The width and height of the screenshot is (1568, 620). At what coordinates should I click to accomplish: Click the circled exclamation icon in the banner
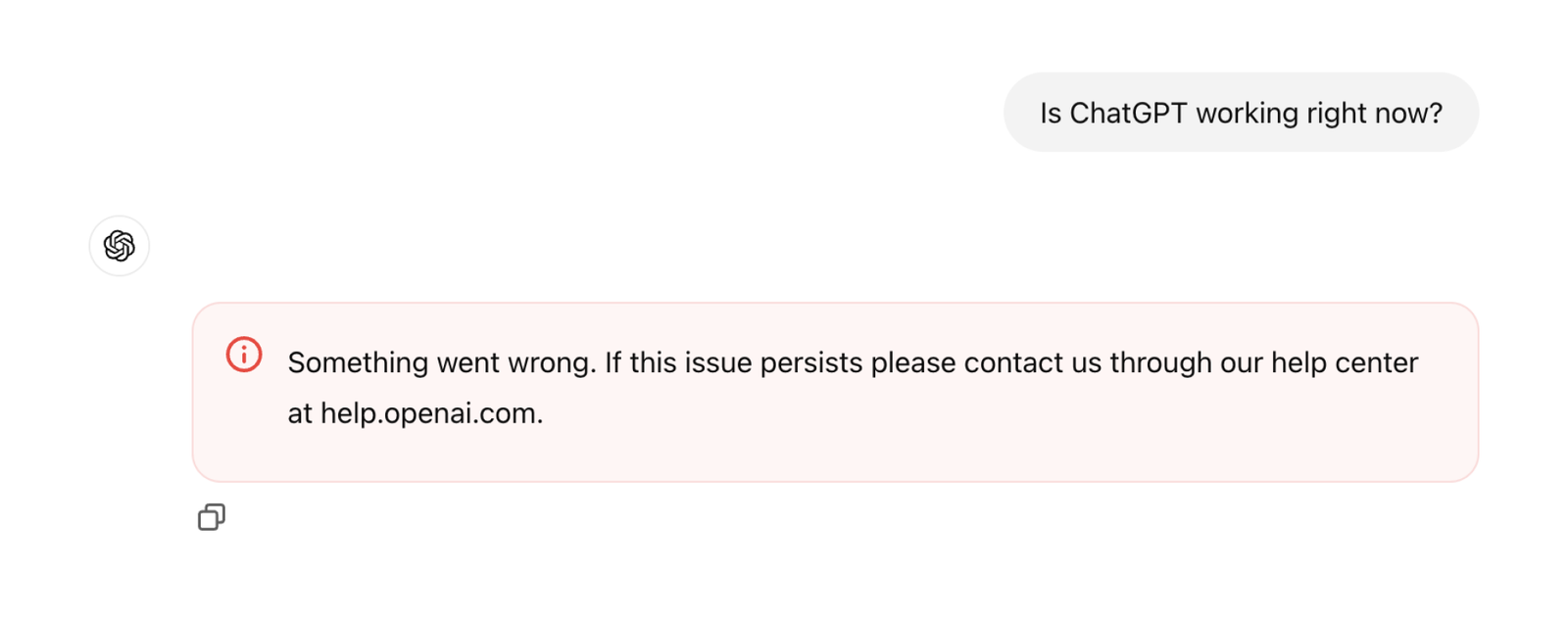click(x=243, y=355)
